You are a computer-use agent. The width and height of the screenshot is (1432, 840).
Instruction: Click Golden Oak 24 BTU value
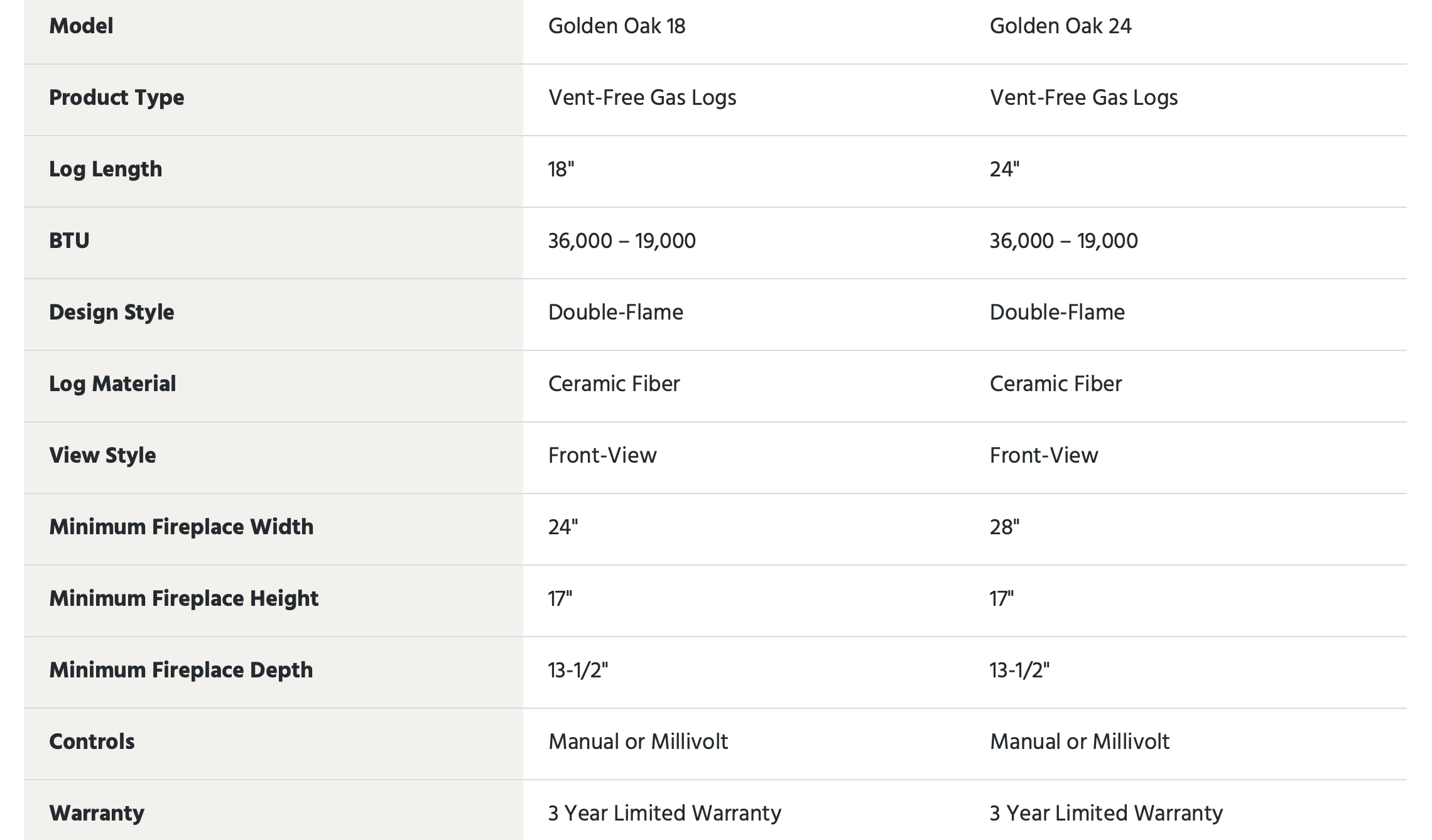1063,241
